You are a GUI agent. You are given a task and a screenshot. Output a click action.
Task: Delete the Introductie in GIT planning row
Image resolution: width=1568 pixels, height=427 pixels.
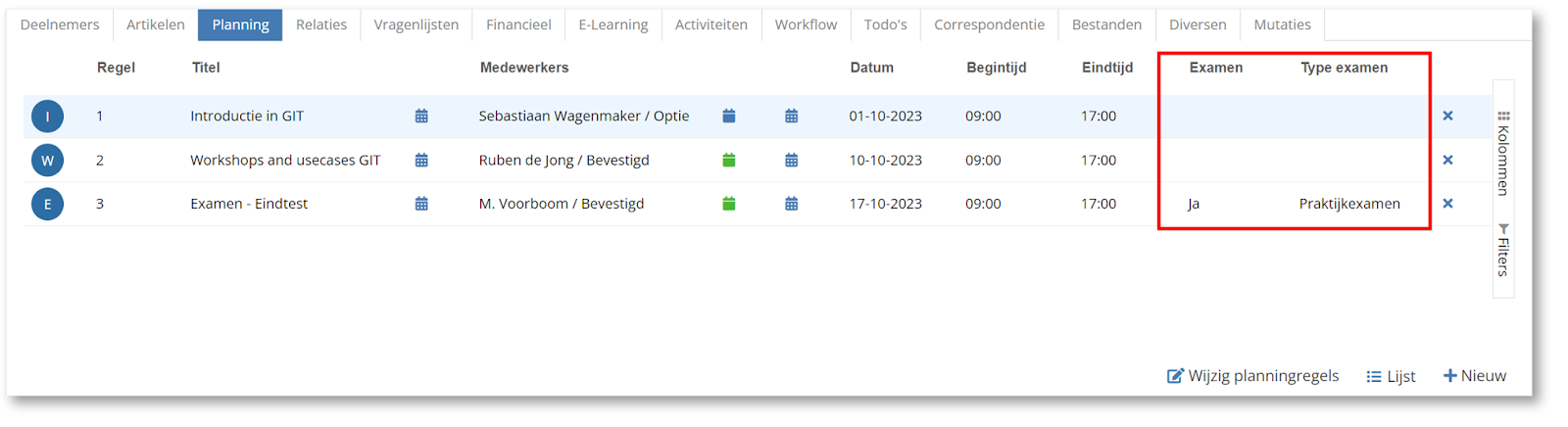click(x=1447, y=117)
